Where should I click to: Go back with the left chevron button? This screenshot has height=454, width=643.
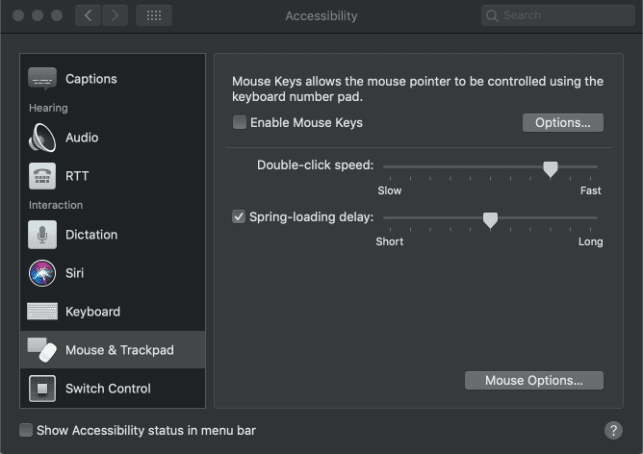[x=89, y=16]
